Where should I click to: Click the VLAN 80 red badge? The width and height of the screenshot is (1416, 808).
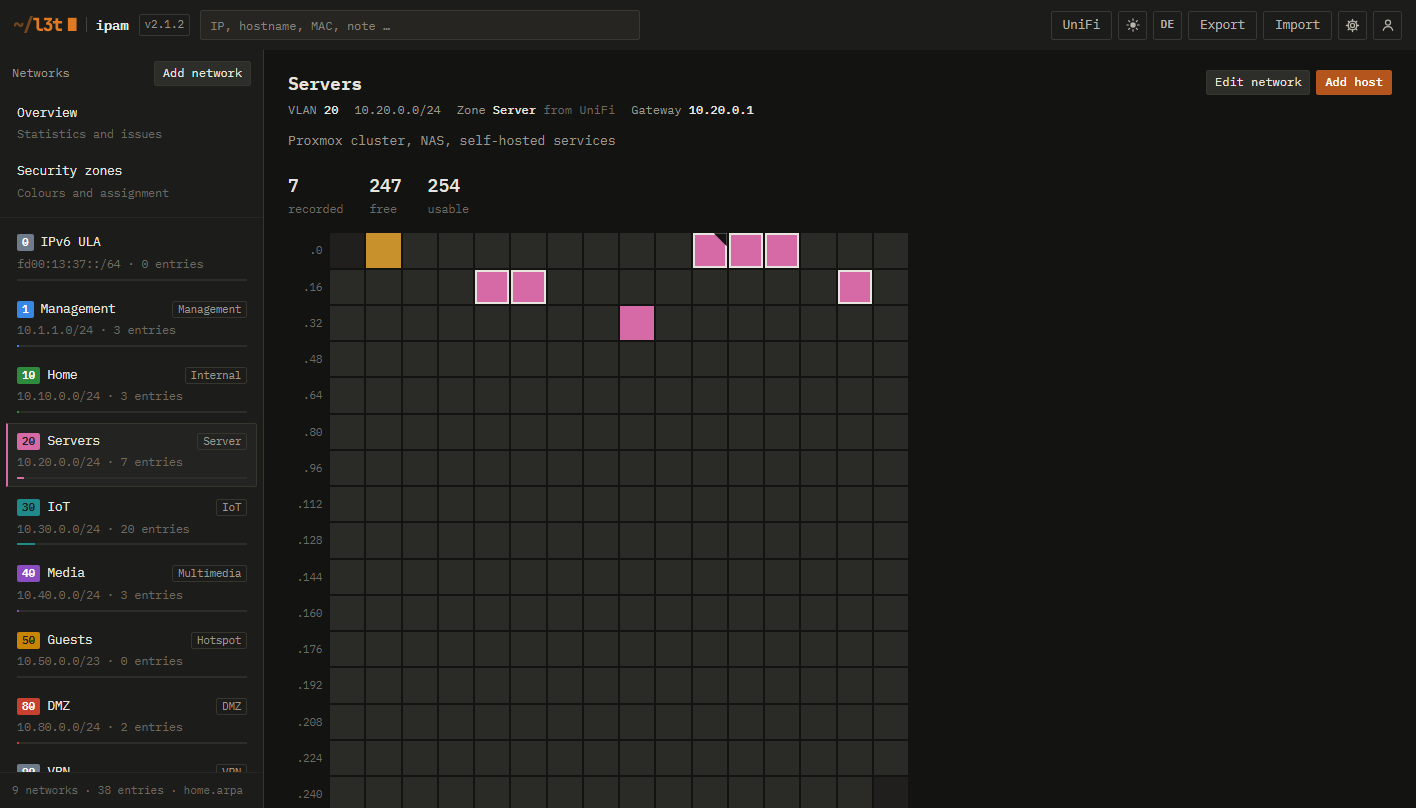pyautogui.click(x=28, y=706)
